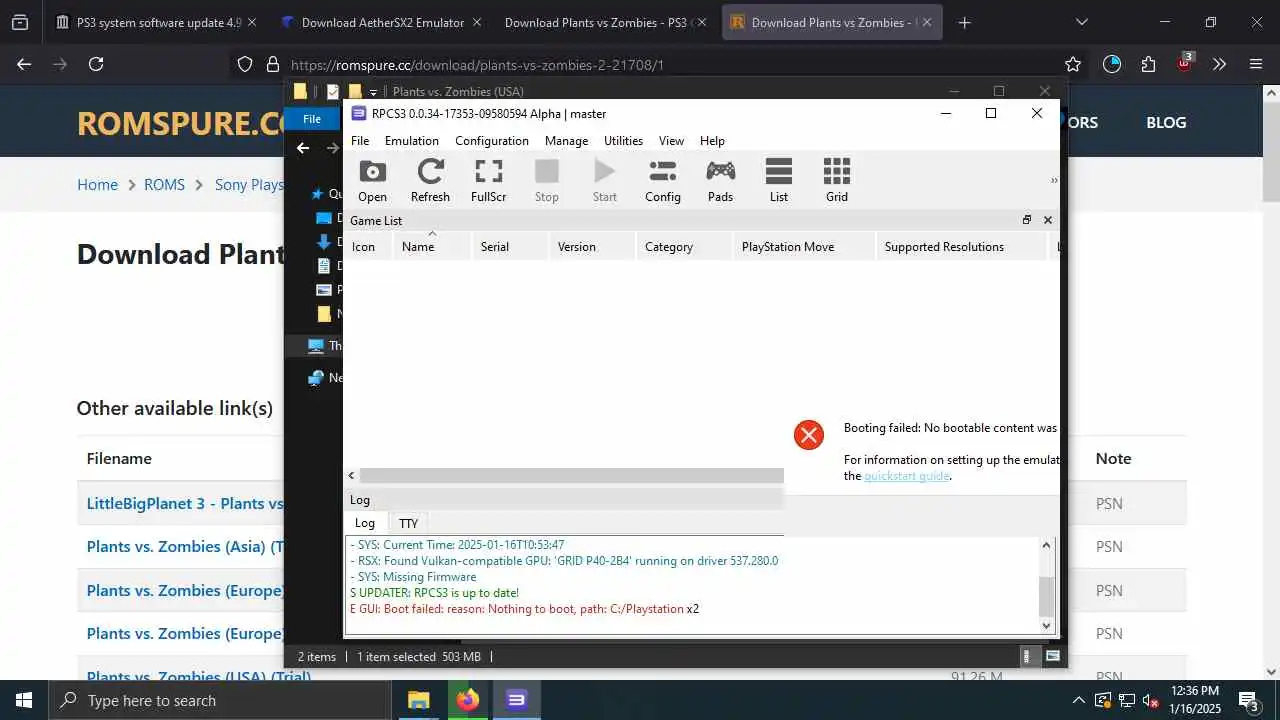Select the Log tab
The height and width of the screenshot is (720, 1280).
point(365,523)
